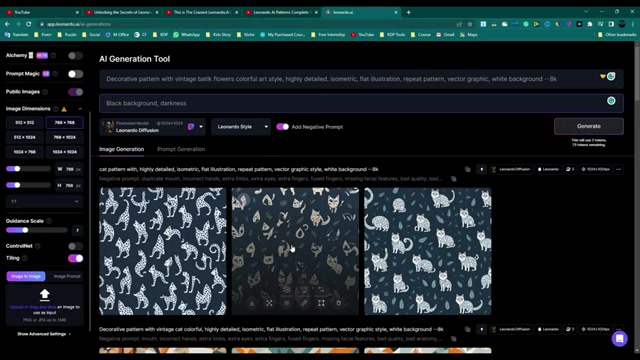This screenshot has height=360, width=640.
Task: Select the Image Generation tab
Action: (121, 149)
